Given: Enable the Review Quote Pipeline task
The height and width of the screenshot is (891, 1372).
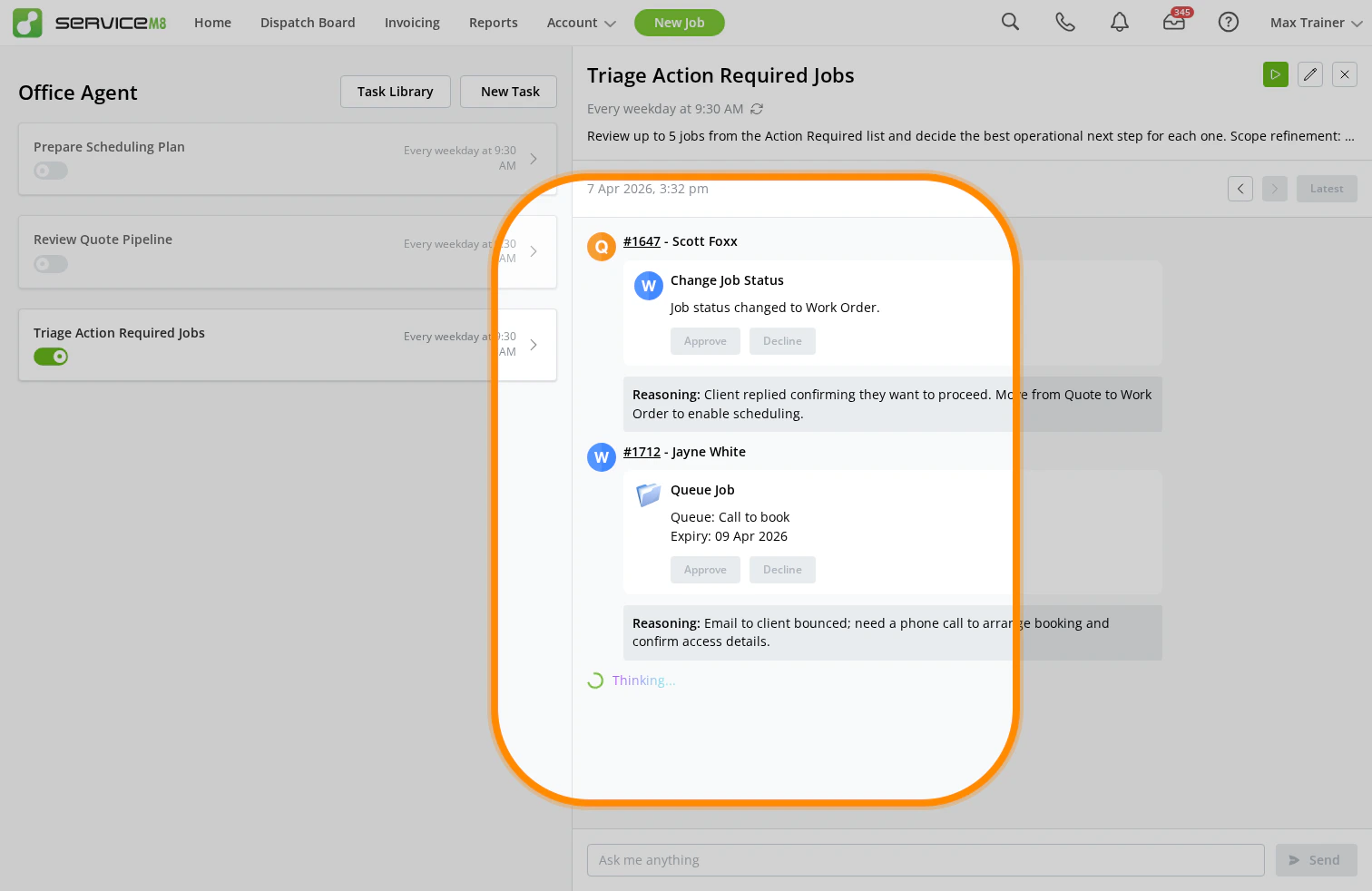Looking at the screenshot, I should pyautogui.click(x=50, y=263).
